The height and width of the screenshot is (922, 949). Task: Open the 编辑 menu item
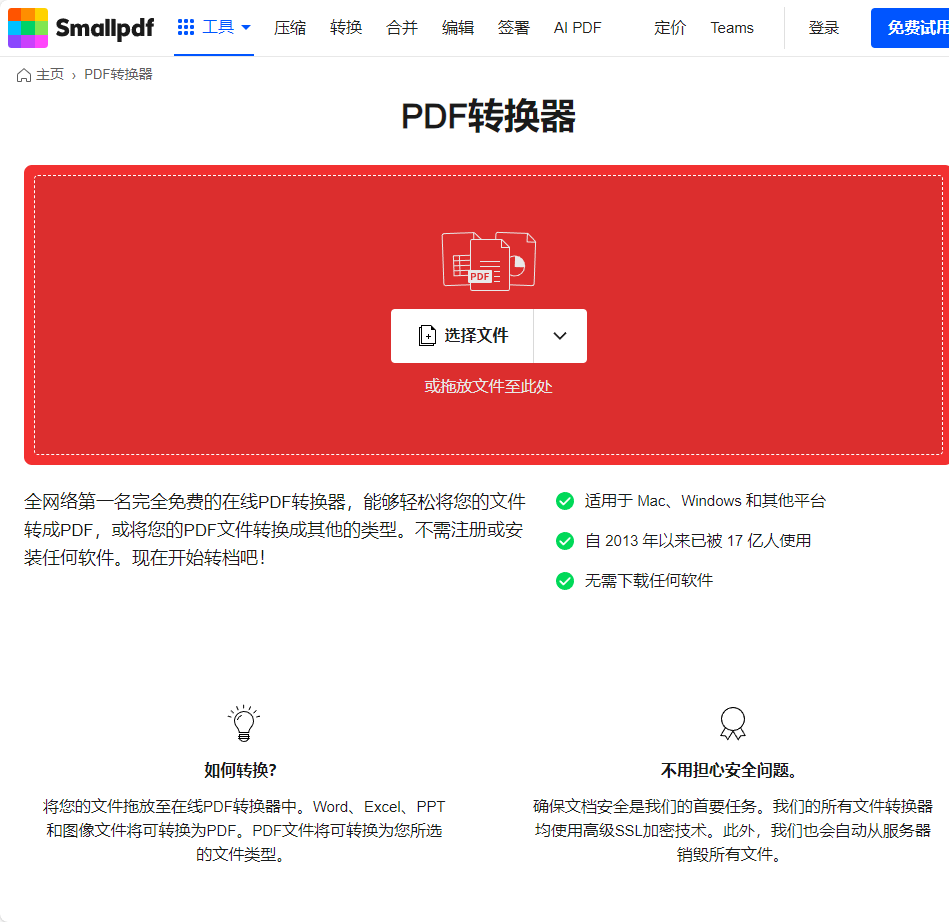(x=458, y=28)
